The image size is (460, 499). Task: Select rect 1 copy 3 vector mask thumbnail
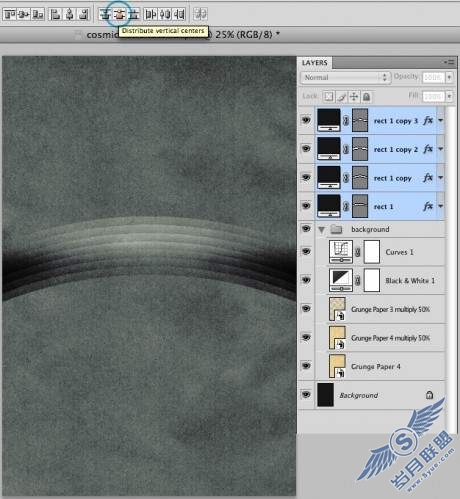pyautogui.click(x=360, y=120)
